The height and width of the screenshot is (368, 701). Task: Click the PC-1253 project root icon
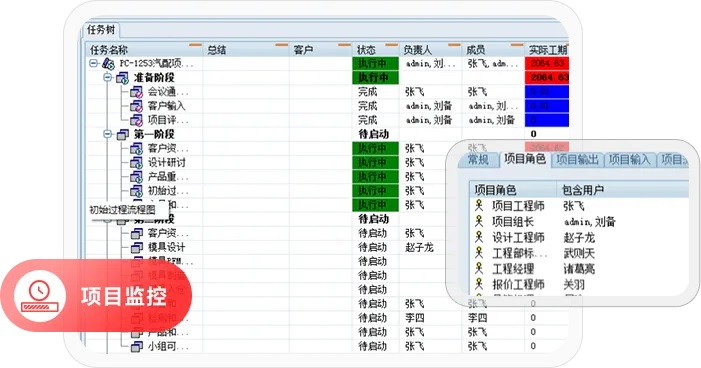click(x=109, y=63)
